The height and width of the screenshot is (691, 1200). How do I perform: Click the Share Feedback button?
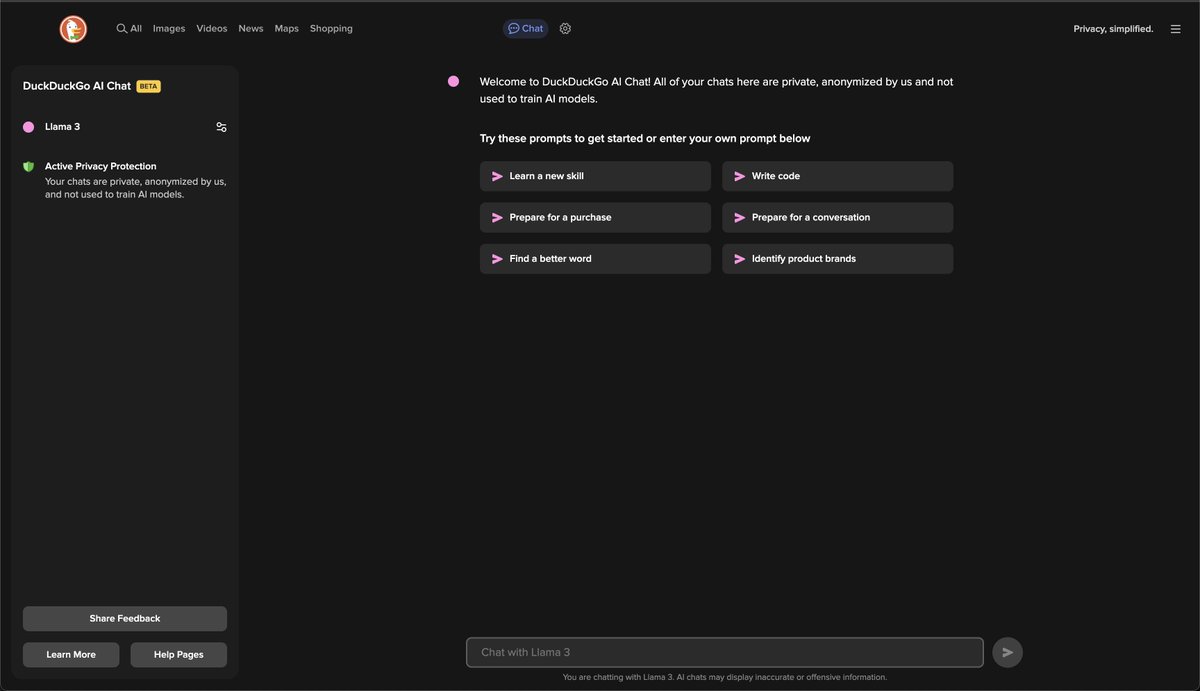pyautogui.click(x=125, y=618)
